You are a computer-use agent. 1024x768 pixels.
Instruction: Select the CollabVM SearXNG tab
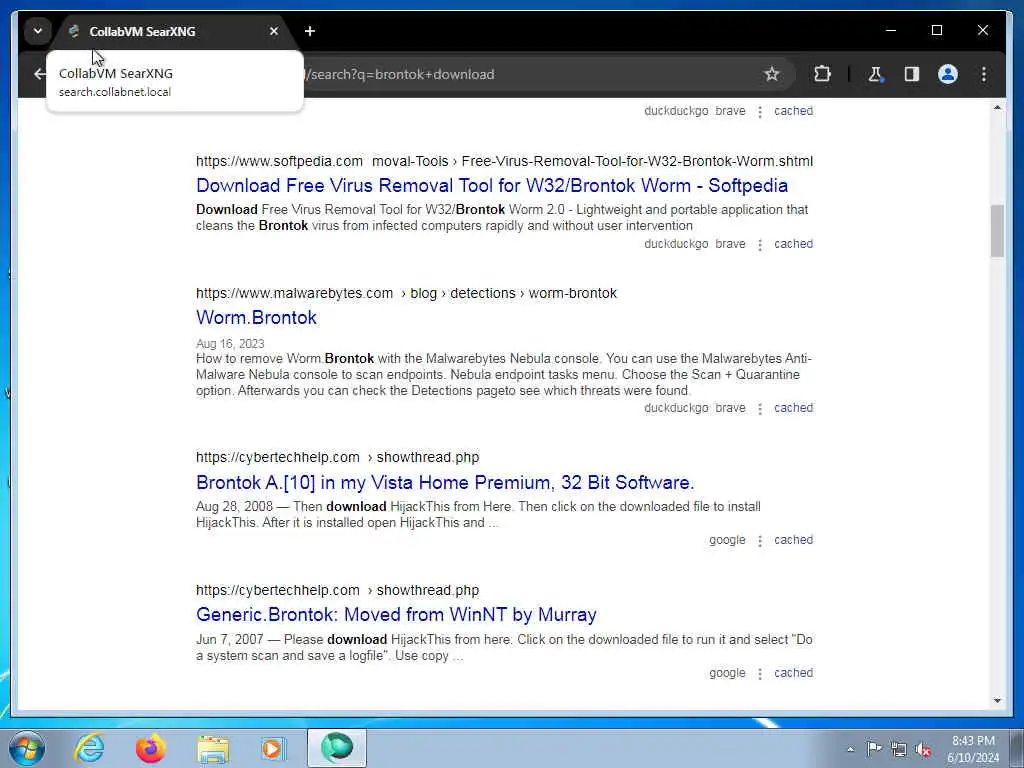pyautogui.click(x=173, y=31)
